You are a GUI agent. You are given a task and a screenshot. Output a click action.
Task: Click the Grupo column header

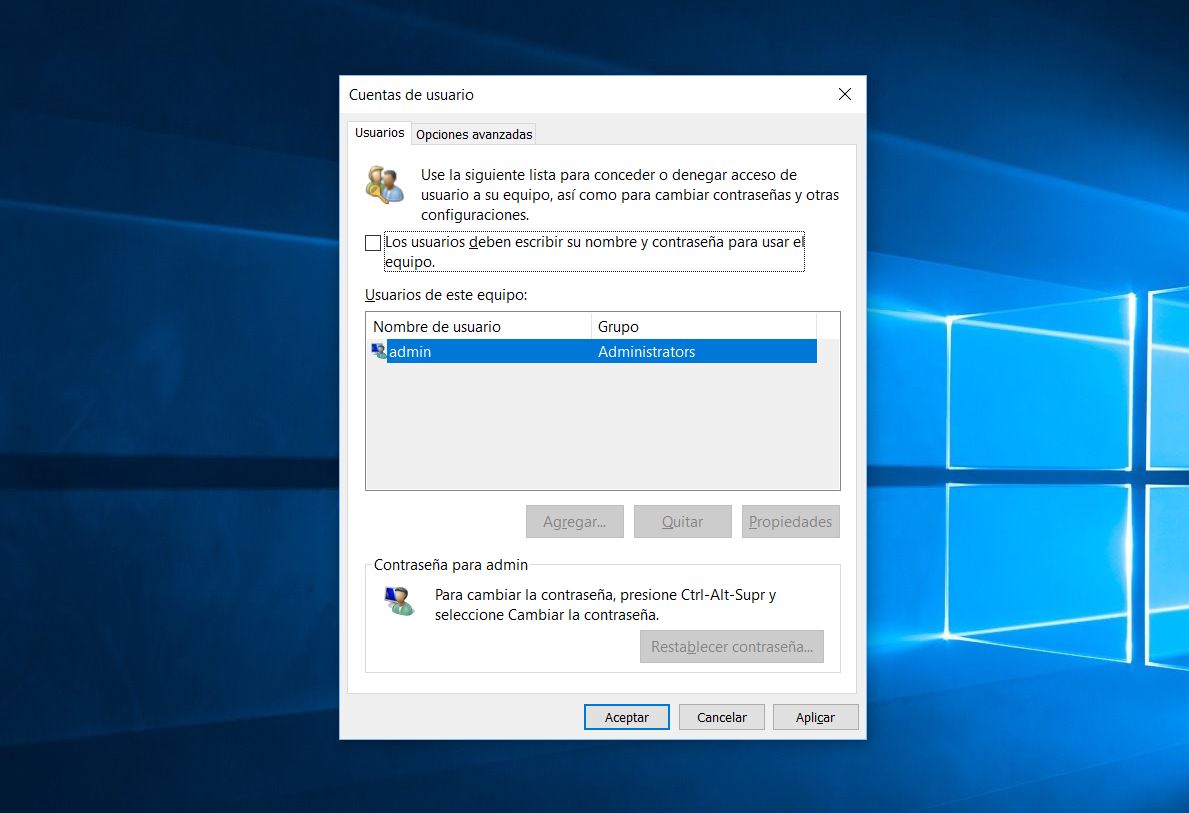[703, 327]
